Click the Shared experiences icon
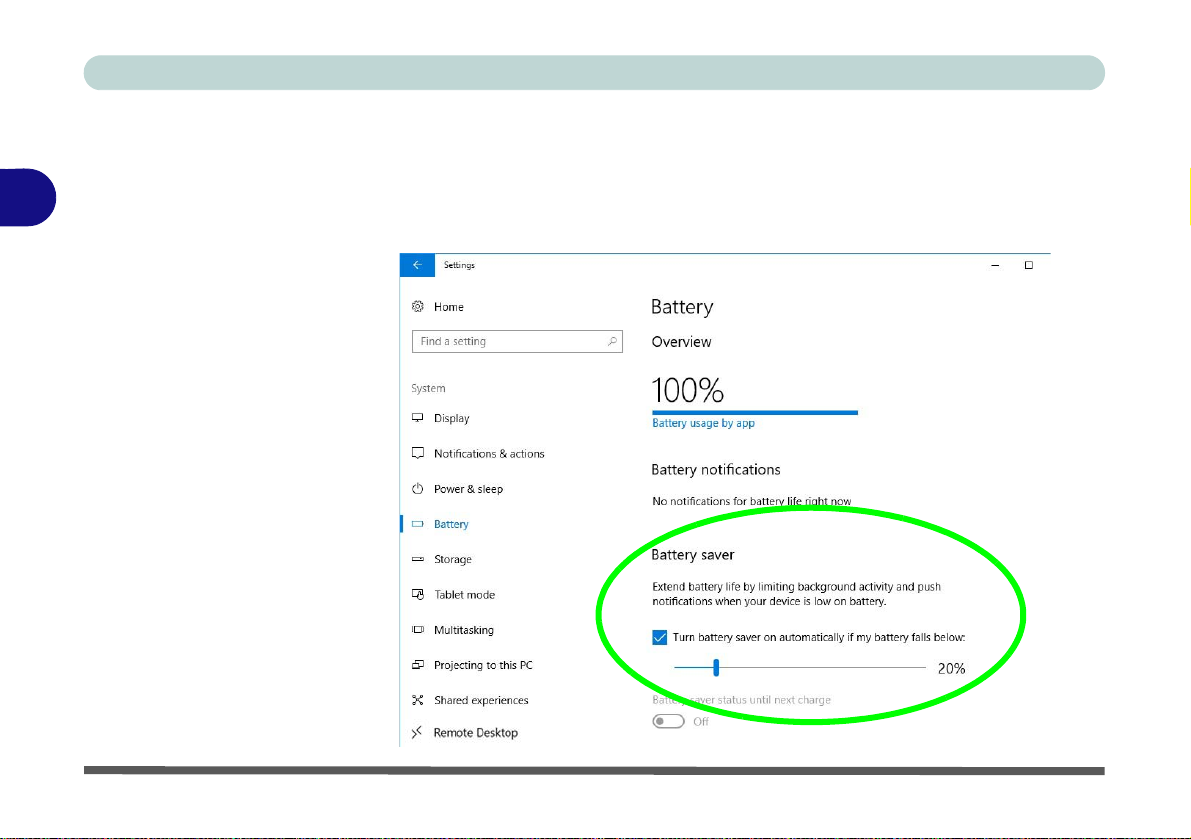 pos(418,700)
